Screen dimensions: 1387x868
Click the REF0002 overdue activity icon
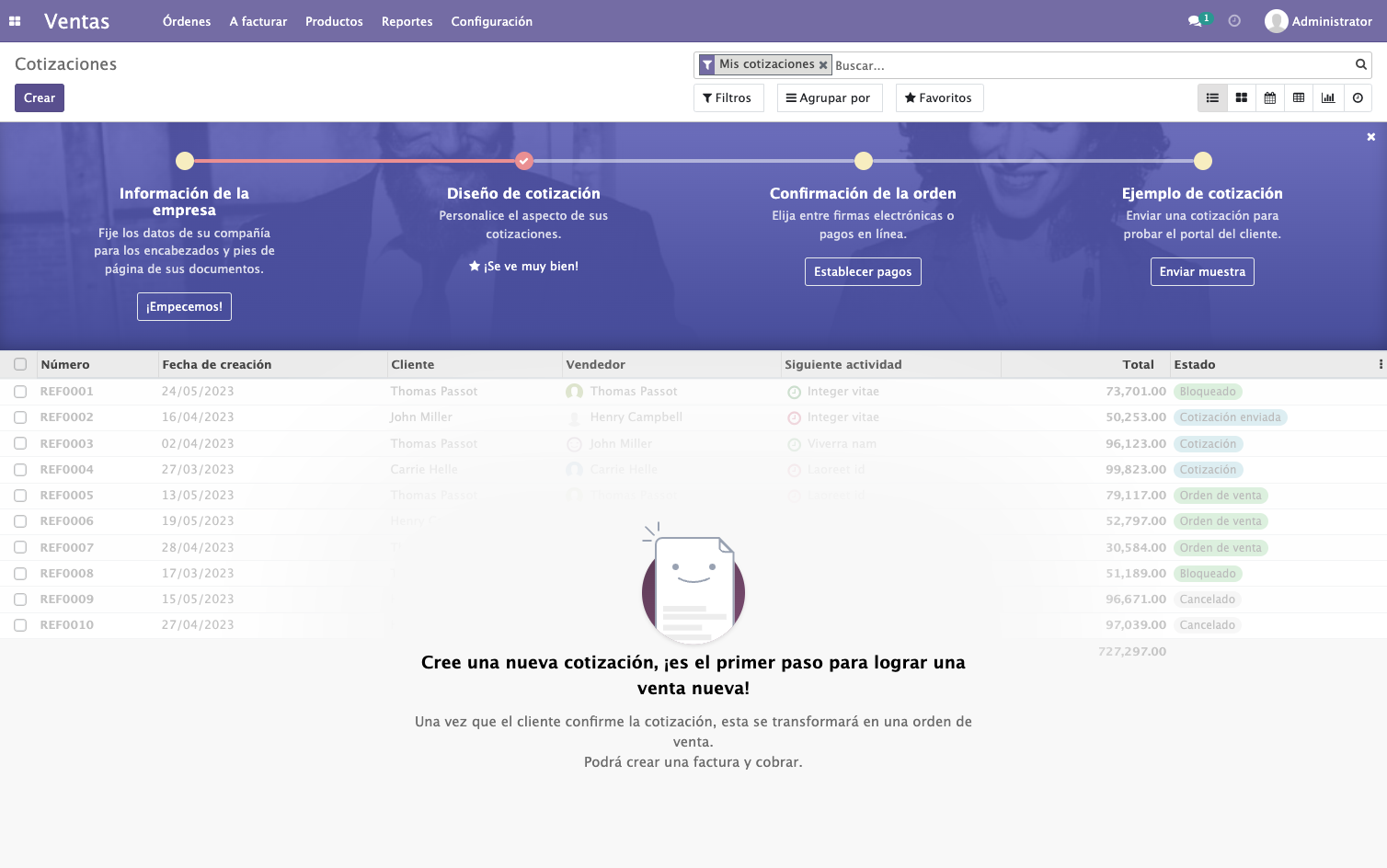[794, 417]
